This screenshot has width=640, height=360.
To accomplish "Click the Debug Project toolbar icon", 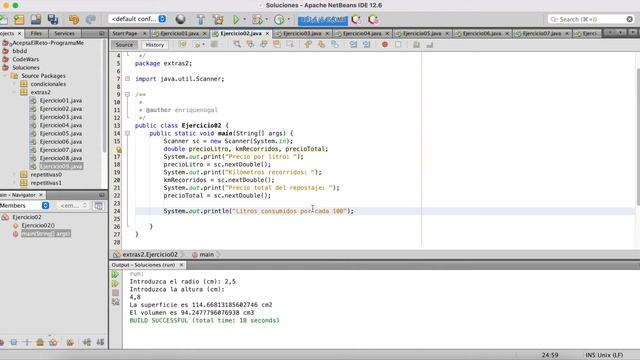I will (x=257, y=19).
